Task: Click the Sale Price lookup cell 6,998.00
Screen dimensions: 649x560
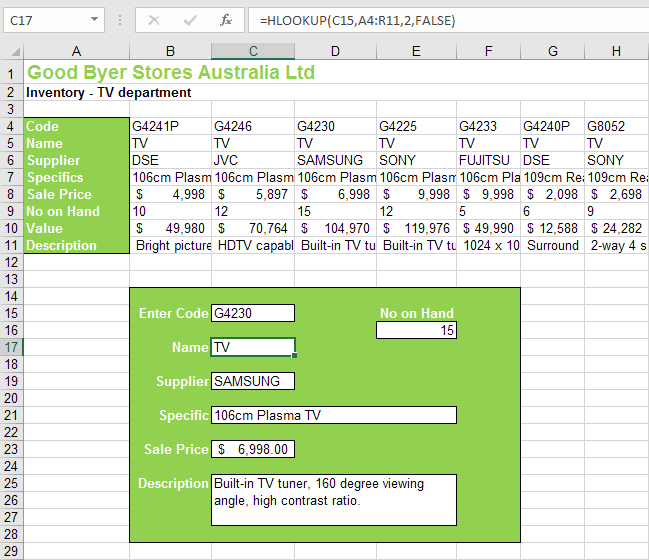Action: pos(253,449)
